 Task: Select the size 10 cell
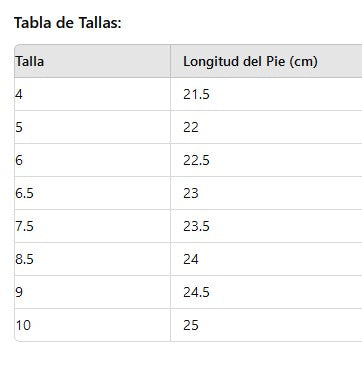click(x=92, y=325)
